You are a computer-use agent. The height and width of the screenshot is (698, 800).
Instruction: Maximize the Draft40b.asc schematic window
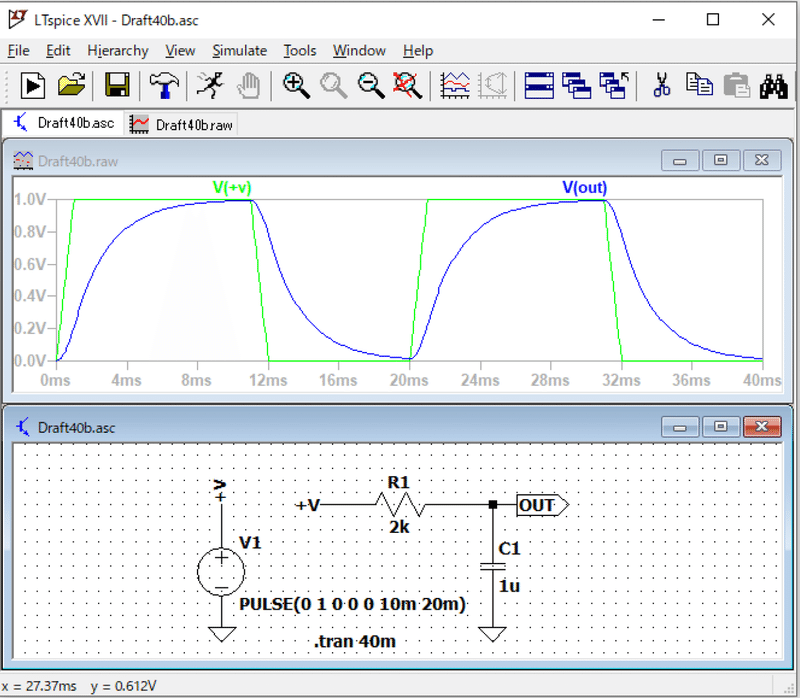click(x=720, y=427)
